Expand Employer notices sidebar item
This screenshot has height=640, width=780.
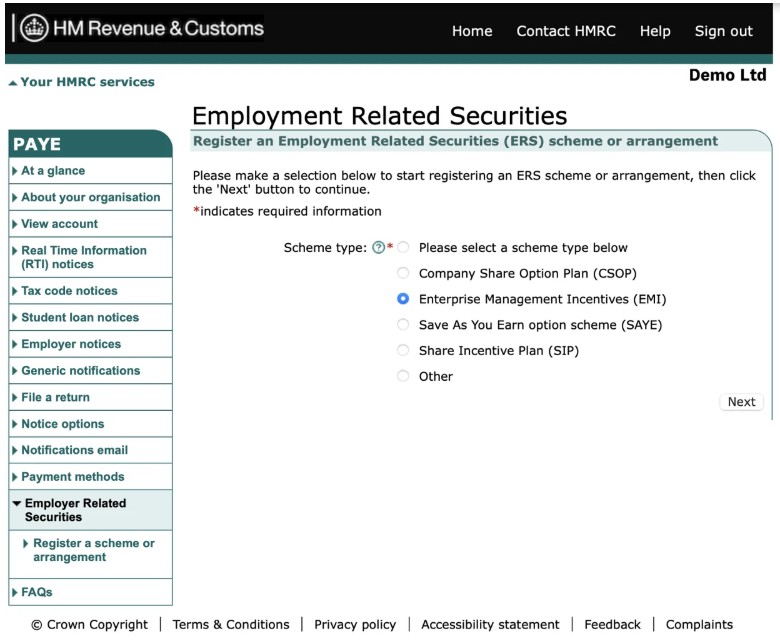[x=91, y=344]
